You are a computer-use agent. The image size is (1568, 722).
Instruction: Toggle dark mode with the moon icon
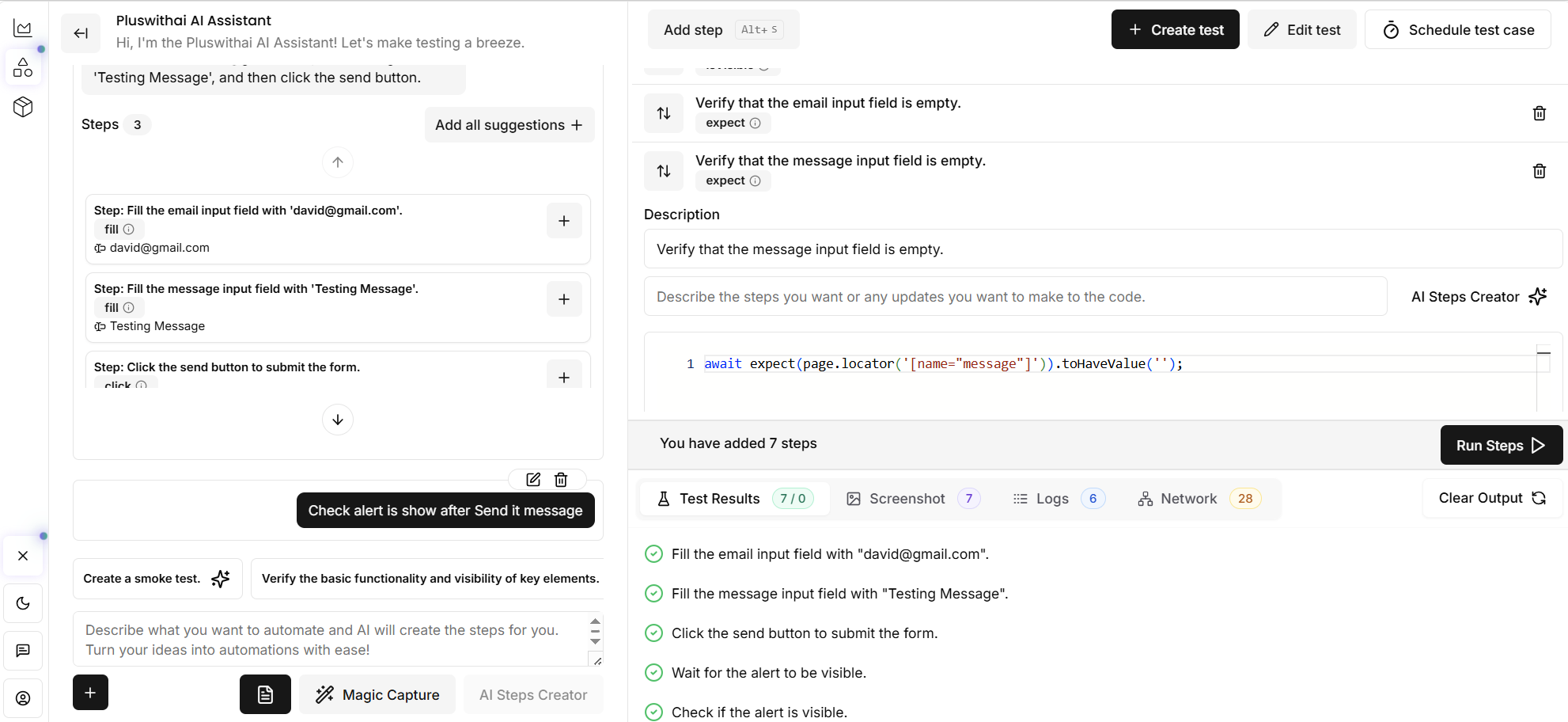click(23, 602)
